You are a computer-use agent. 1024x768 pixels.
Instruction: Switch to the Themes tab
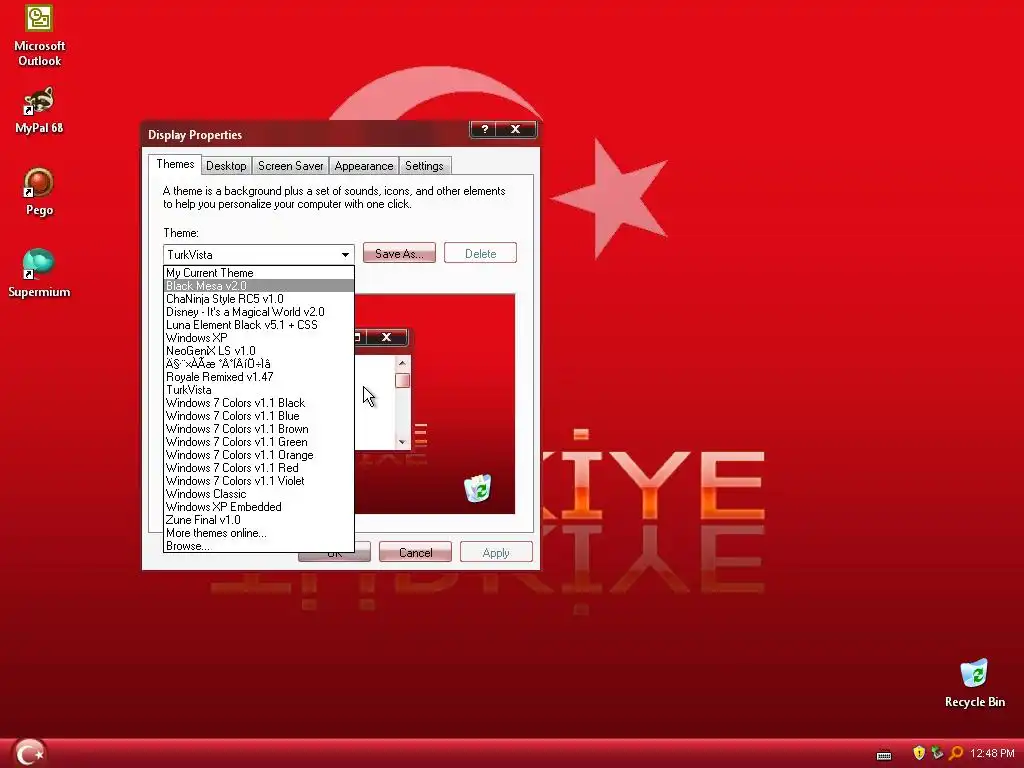[175, 164]
